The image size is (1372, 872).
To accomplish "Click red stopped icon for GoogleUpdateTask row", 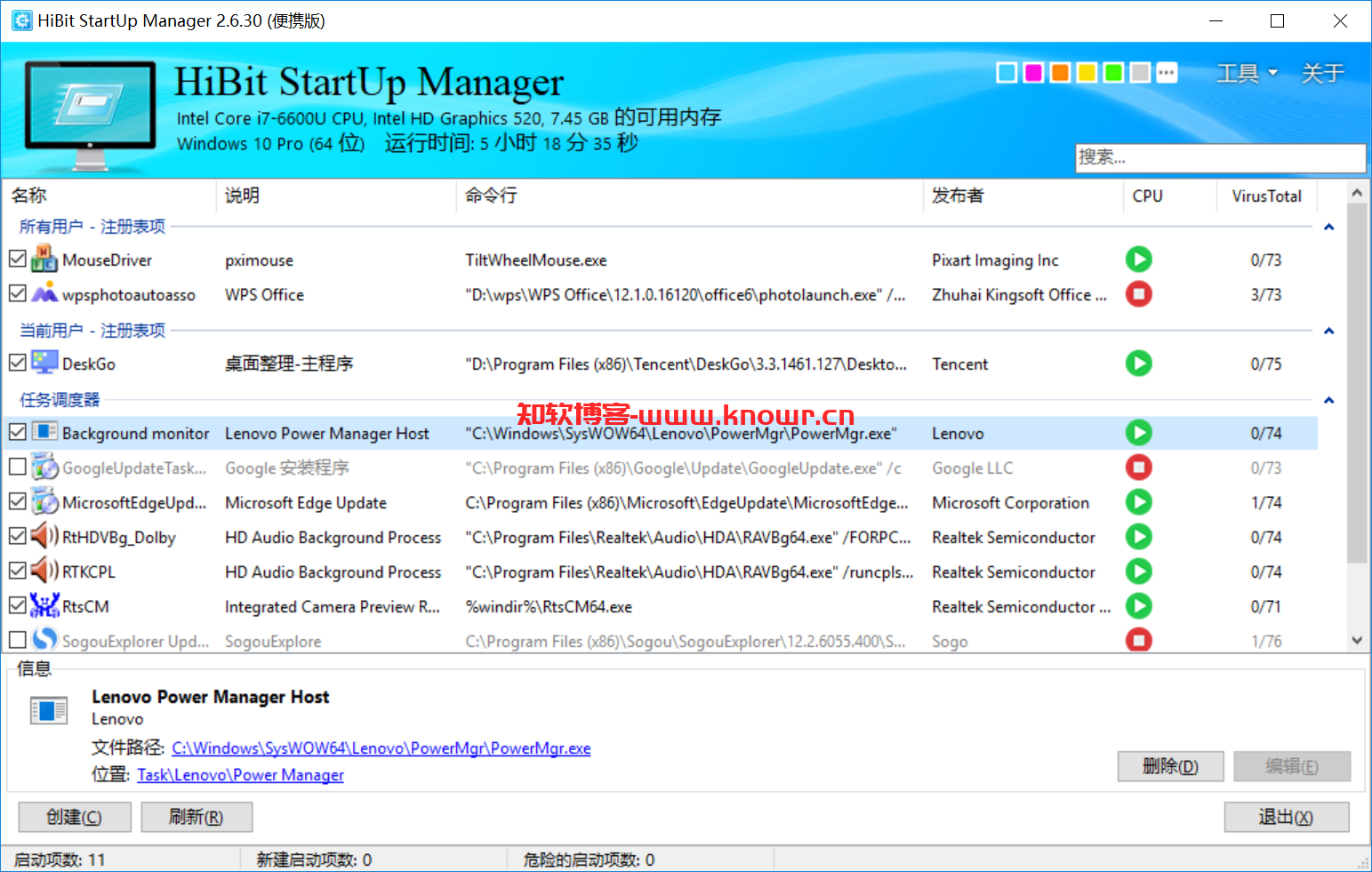I will [x=1138, y=467].
